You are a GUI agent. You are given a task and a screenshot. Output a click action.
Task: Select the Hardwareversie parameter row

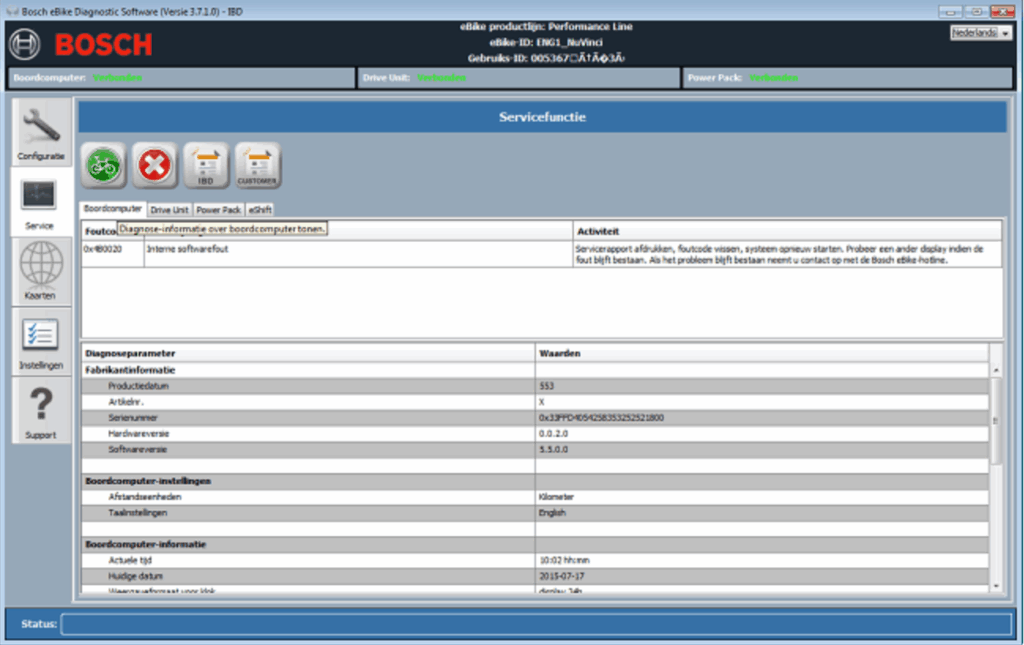(x=535, y=433)
